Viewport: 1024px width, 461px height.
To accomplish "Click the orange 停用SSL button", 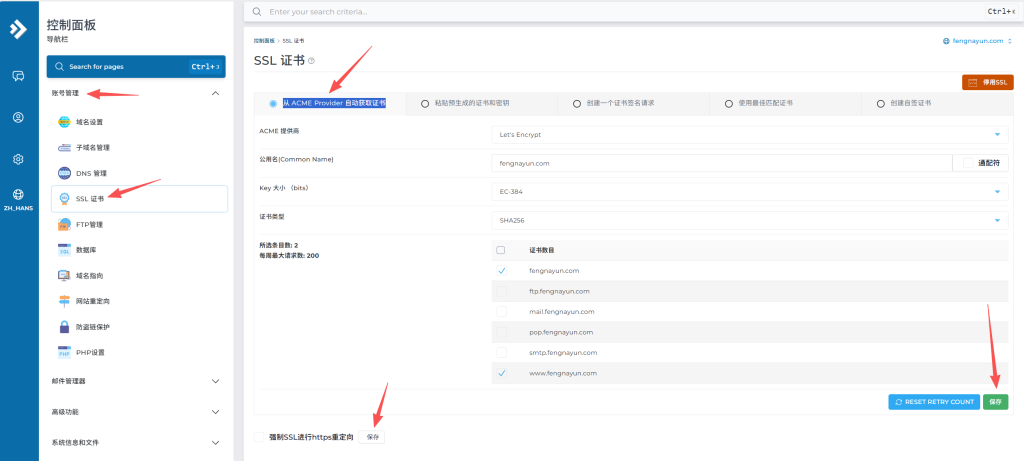I will [x=987, y=82].
